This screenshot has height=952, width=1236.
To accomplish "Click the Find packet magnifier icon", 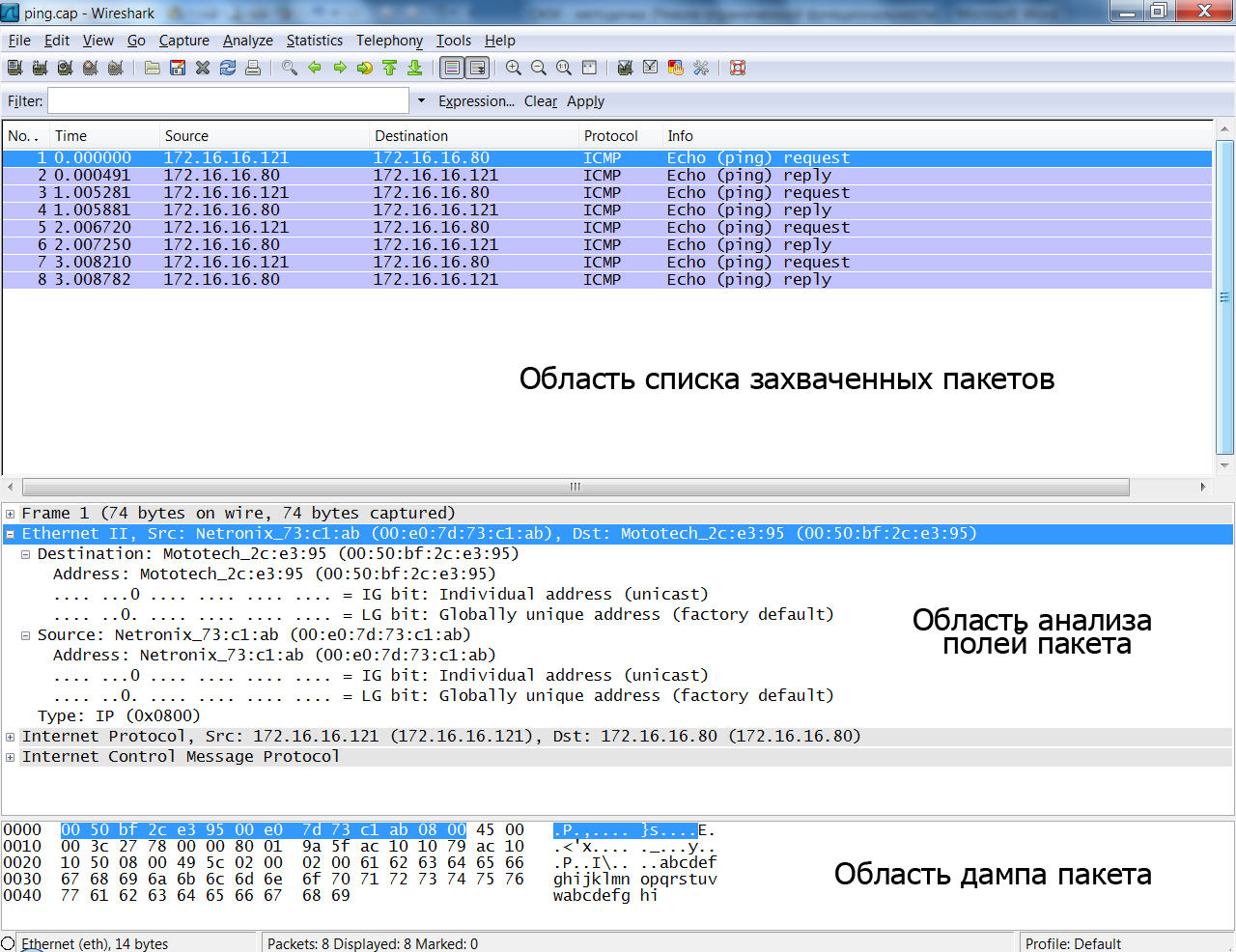I will (x=290, y=68).
